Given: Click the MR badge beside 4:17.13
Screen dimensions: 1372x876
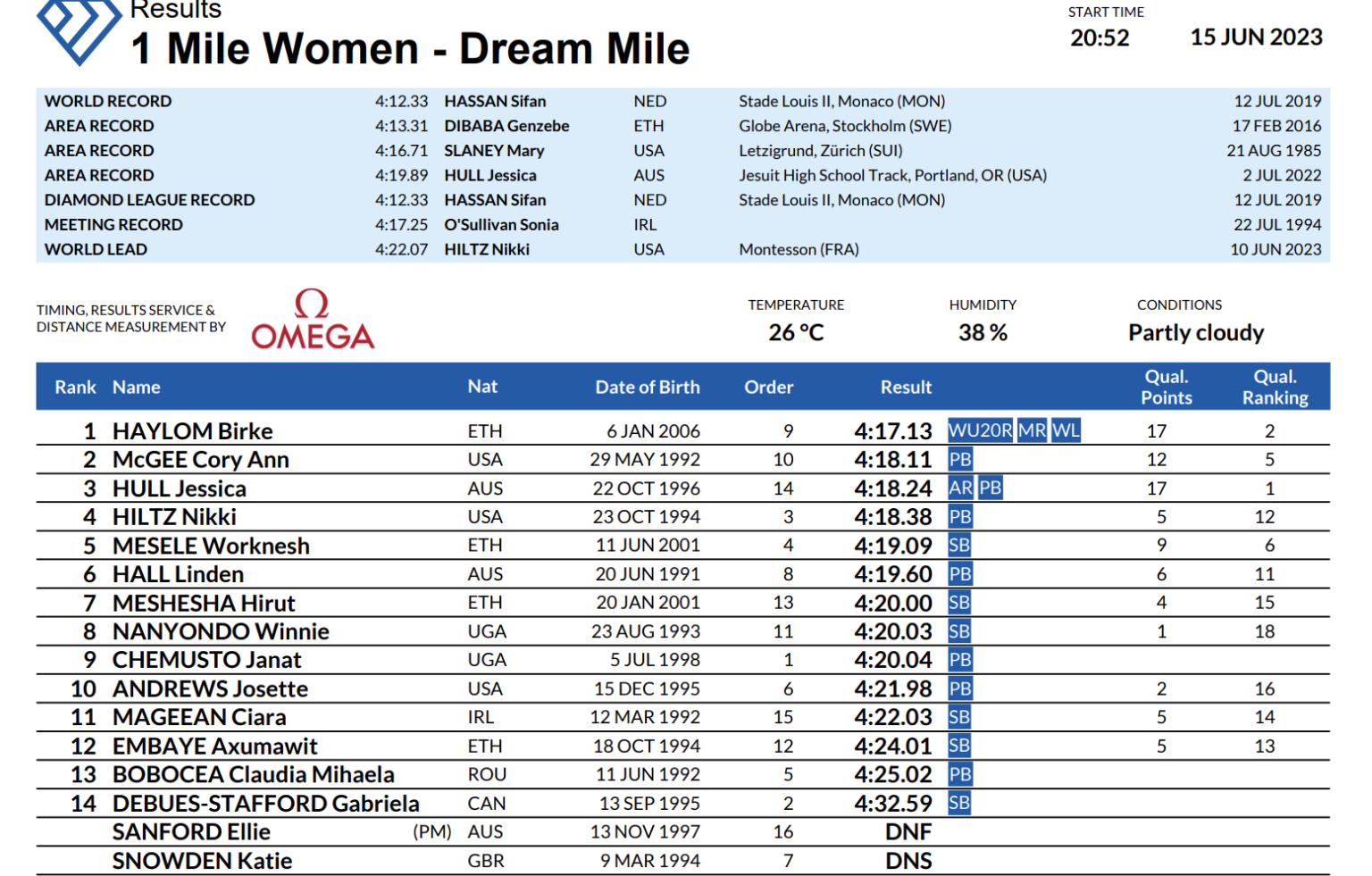Looking at the screenshot, I should pos(1032,430).
